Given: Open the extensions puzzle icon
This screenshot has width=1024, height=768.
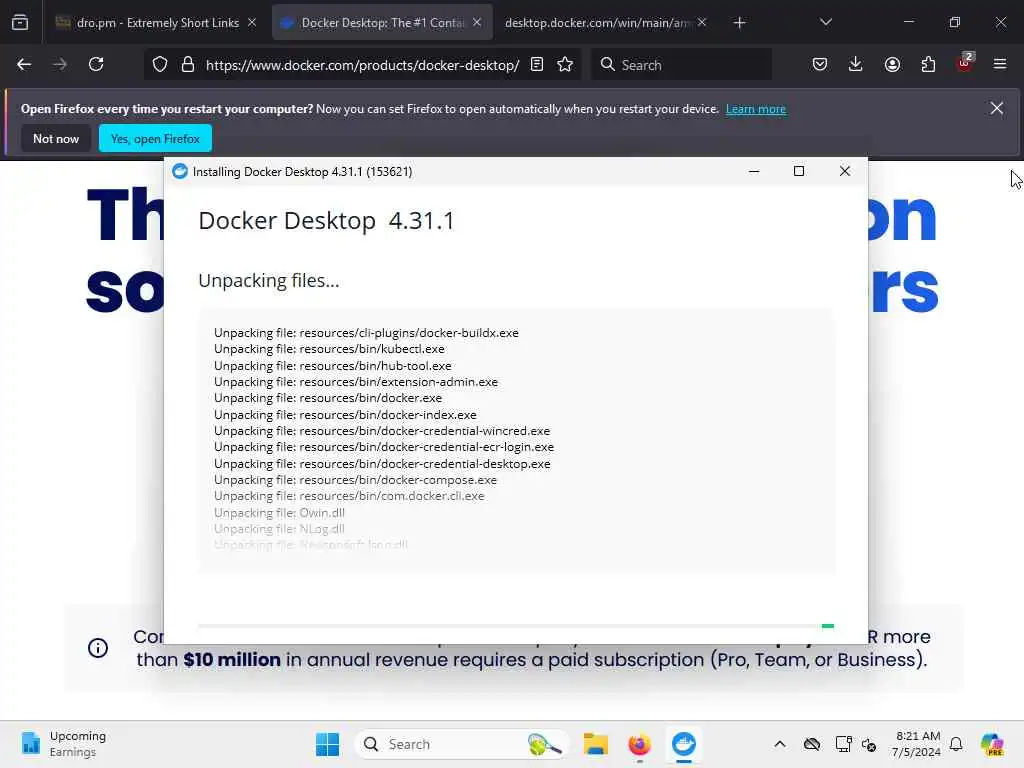Looking at the screenshot, I should (928, 65).
